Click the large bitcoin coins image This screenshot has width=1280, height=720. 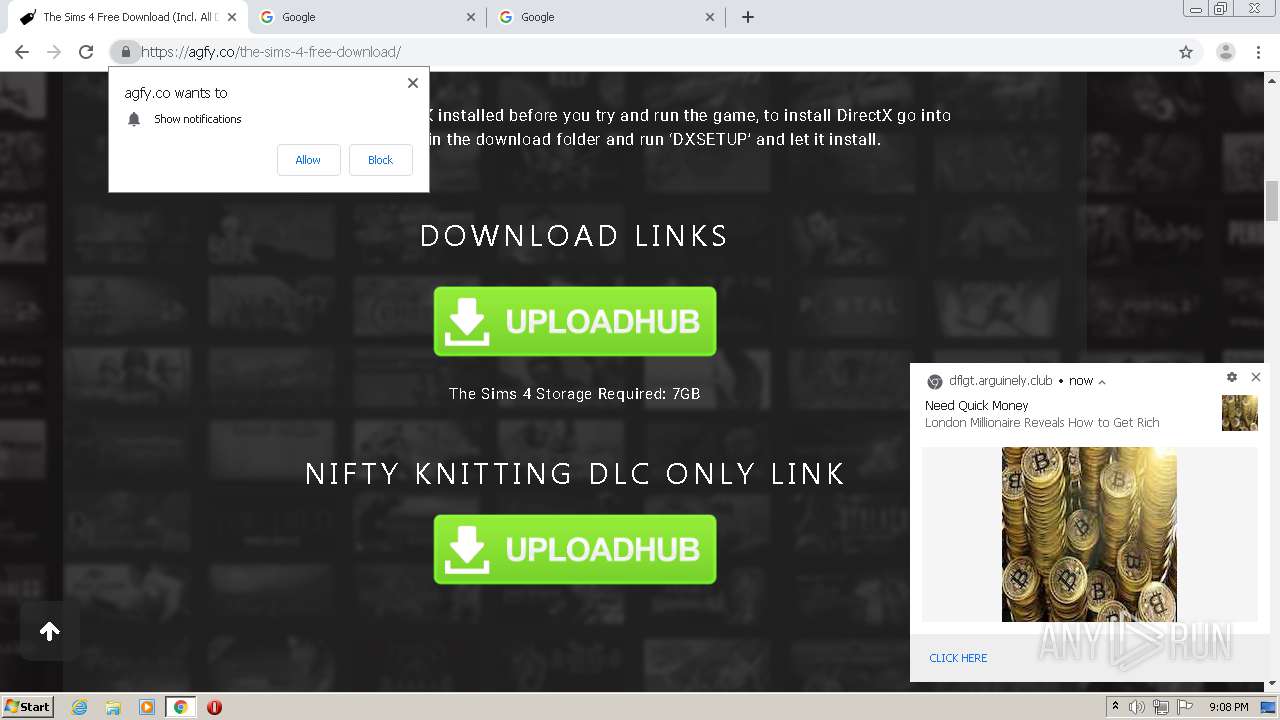pyautogui.click(x=1089, y=534)
